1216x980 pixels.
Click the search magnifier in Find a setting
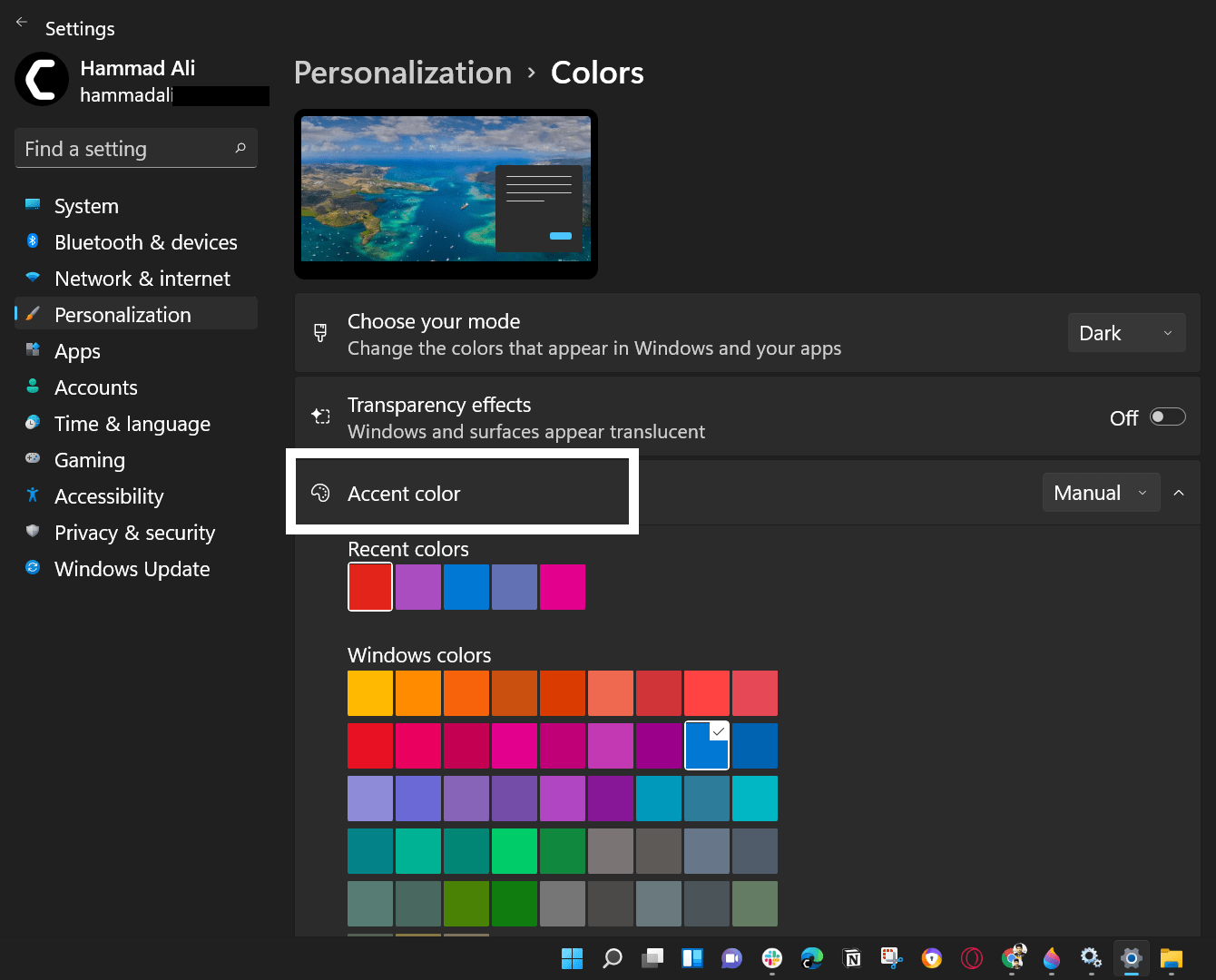point(240,148)
